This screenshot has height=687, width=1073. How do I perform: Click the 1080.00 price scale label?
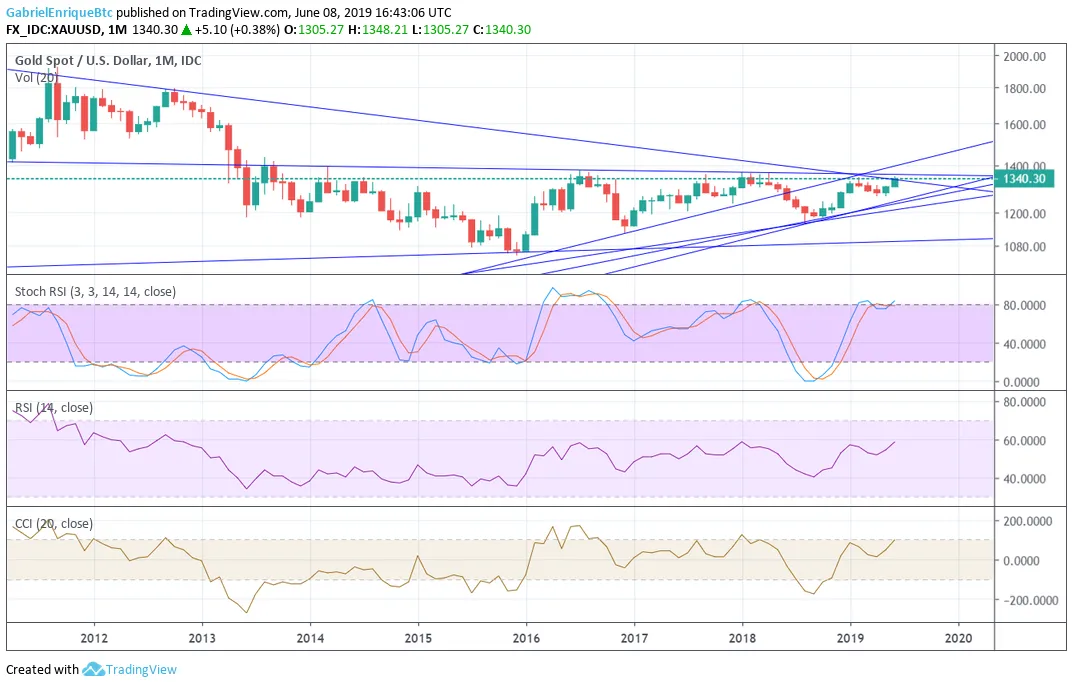pos(1024,246)
